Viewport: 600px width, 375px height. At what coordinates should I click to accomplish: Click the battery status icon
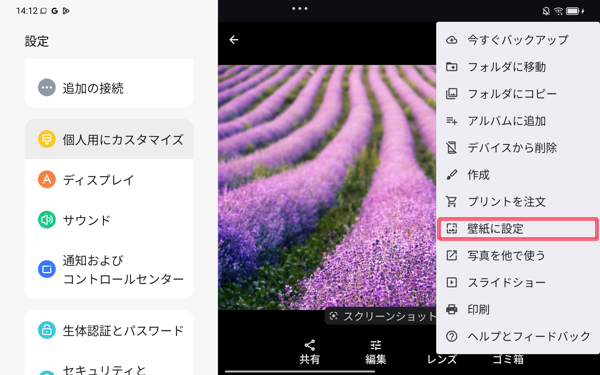[x=573, y=11]
